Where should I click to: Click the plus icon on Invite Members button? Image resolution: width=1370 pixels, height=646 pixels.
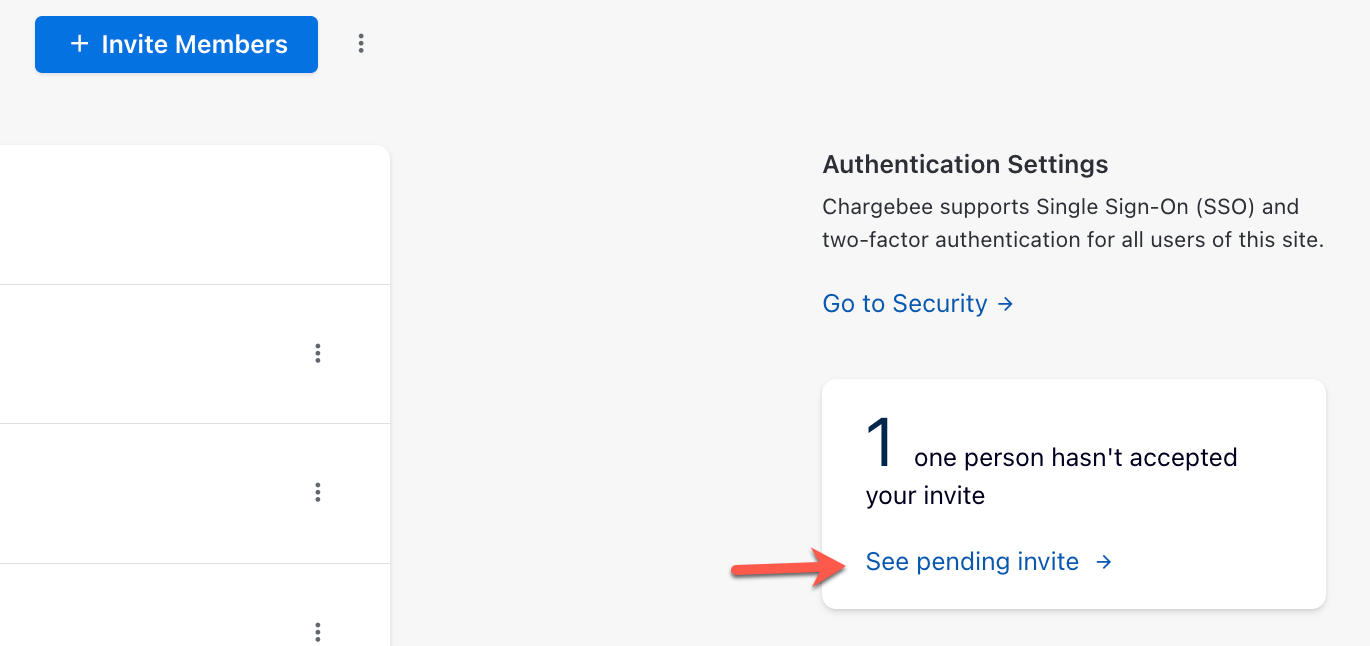(77, 43)
